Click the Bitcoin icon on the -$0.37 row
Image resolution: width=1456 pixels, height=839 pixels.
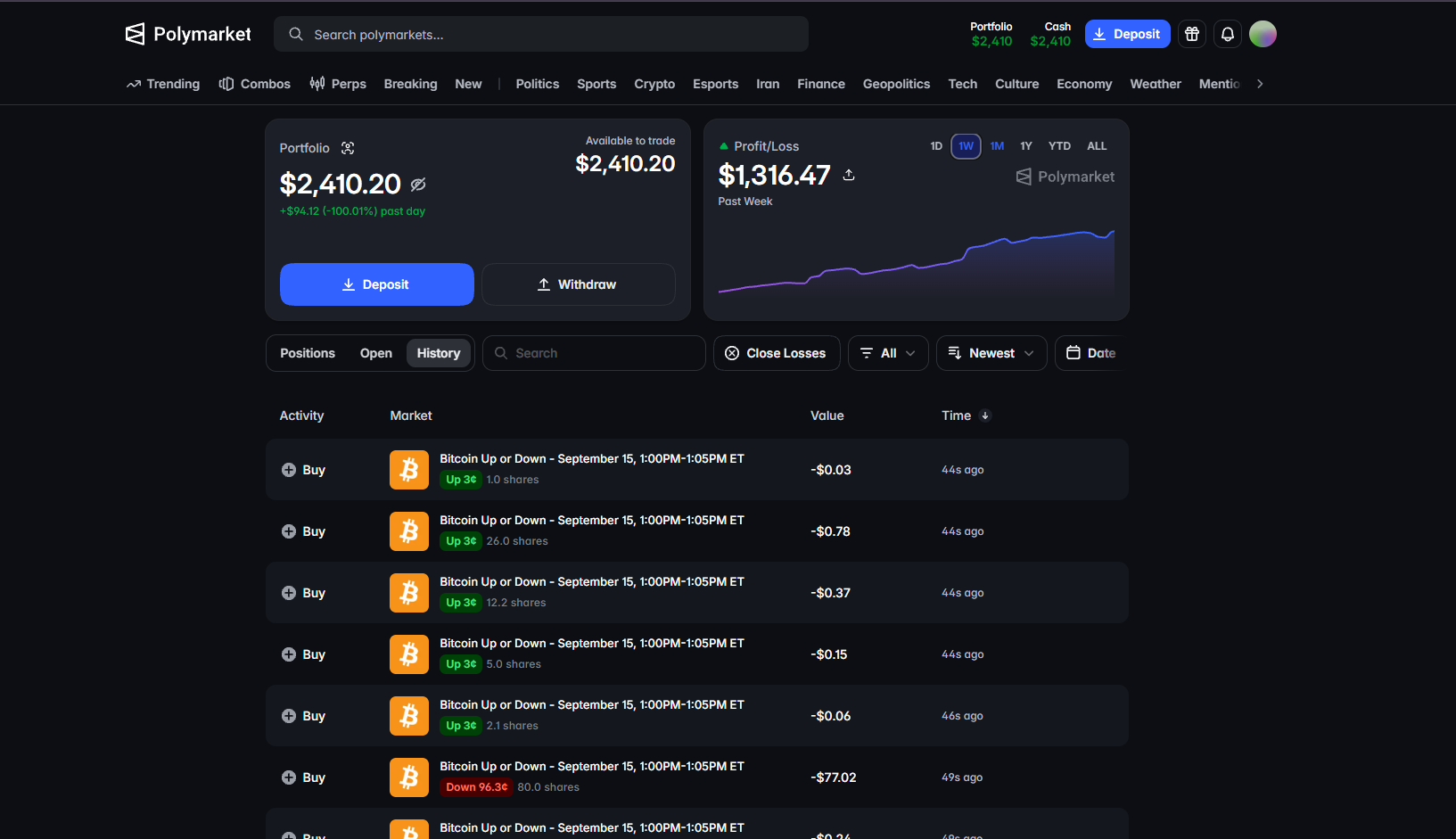409,593
